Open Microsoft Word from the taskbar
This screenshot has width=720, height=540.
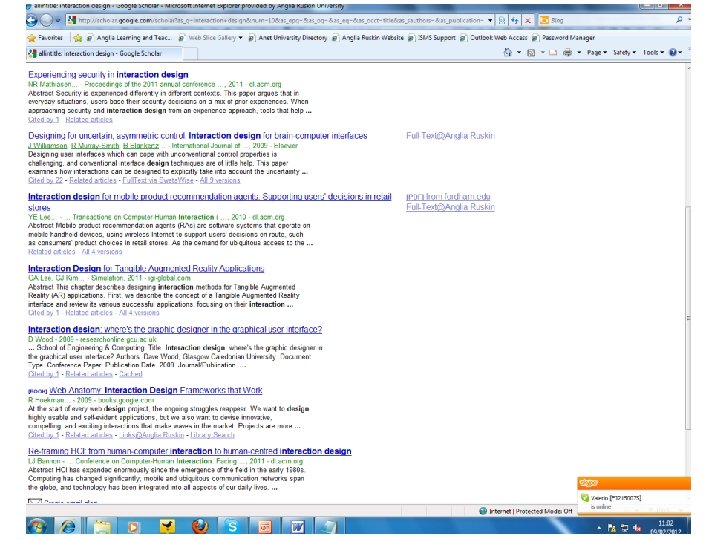pos(297,526)
